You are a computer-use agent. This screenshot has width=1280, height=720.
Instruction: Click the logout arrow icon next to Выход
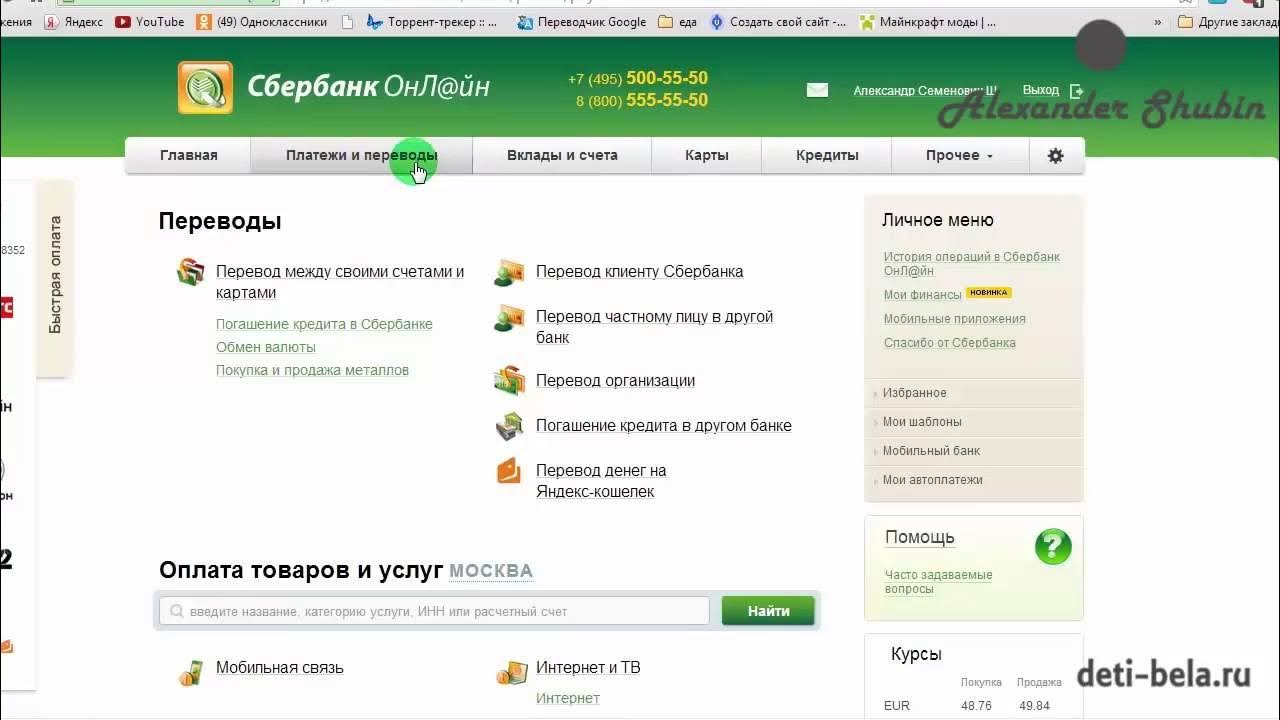click(1077, 91)
